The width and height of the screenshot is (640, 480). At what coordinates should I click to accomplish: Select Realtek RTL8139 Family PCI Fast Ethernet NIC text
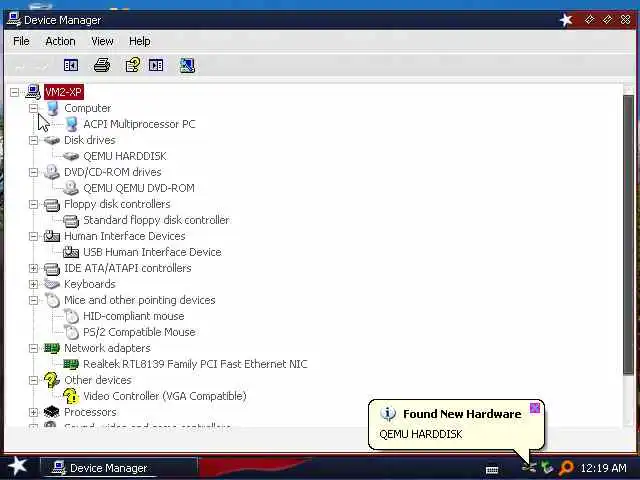[195, 364]
